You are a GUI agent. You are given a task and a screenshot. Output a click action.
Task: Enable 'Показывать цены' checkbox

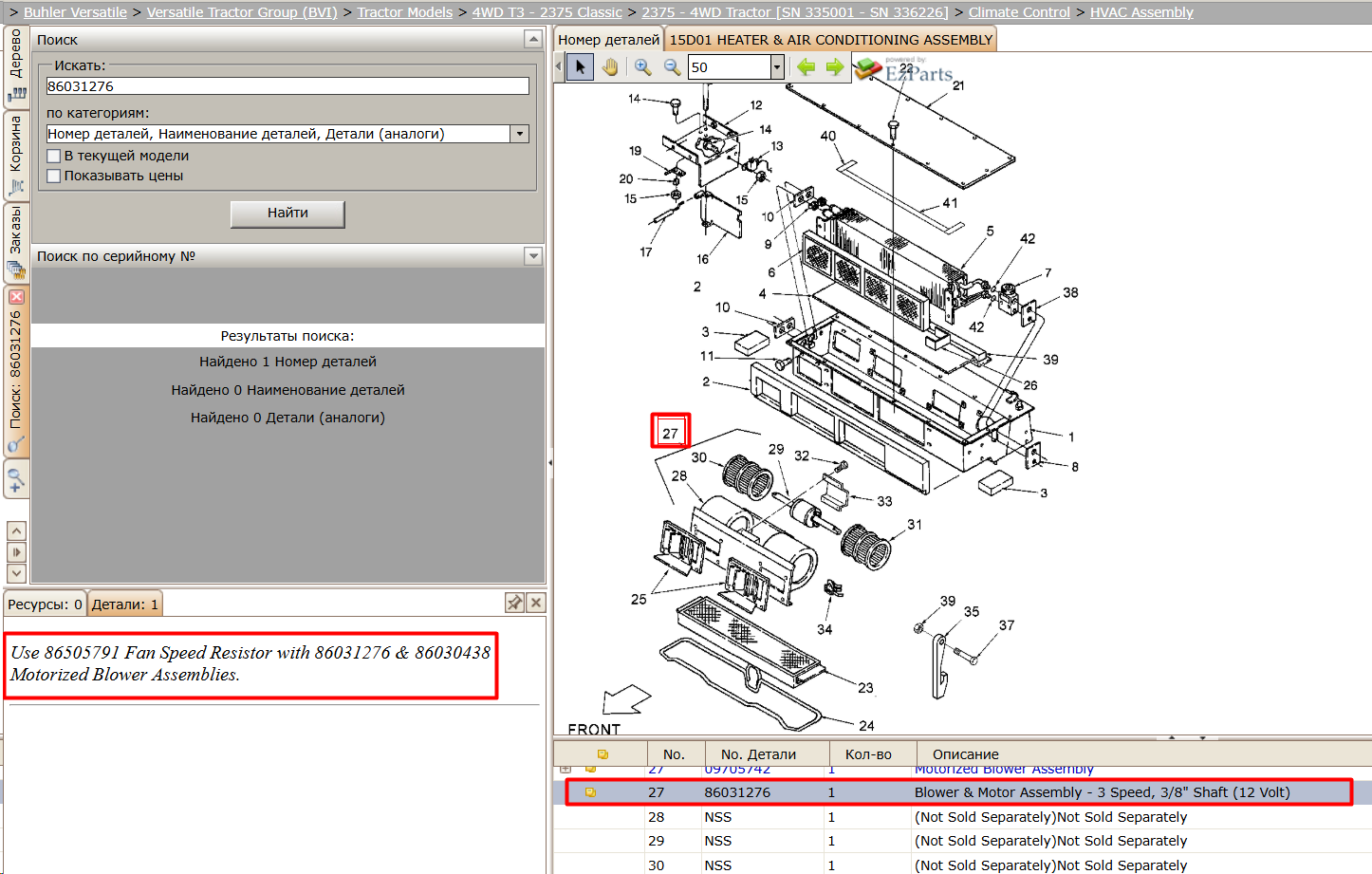[54, 176]
